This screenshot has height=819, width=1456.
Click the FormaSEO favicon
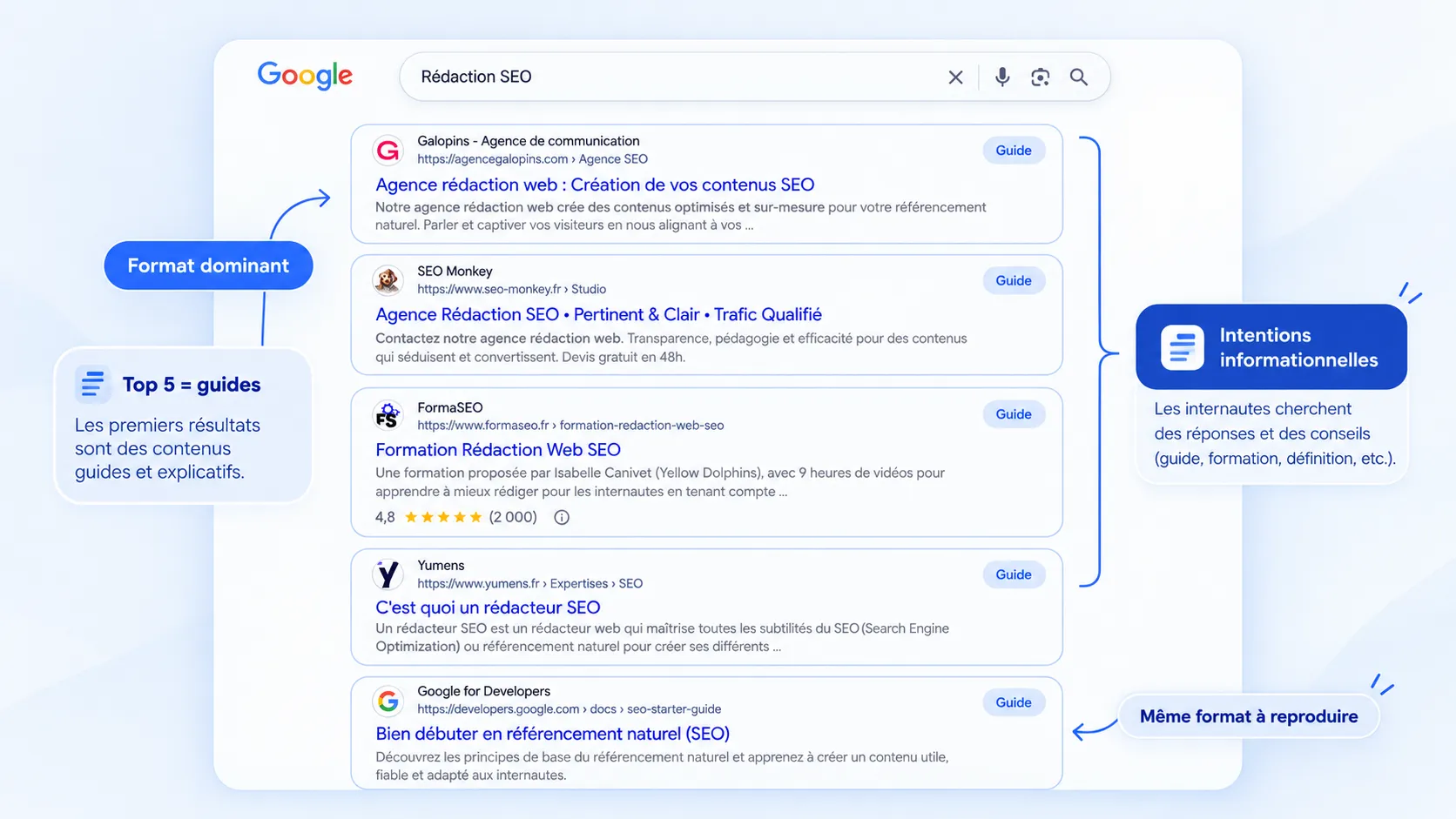coord(388,415)
